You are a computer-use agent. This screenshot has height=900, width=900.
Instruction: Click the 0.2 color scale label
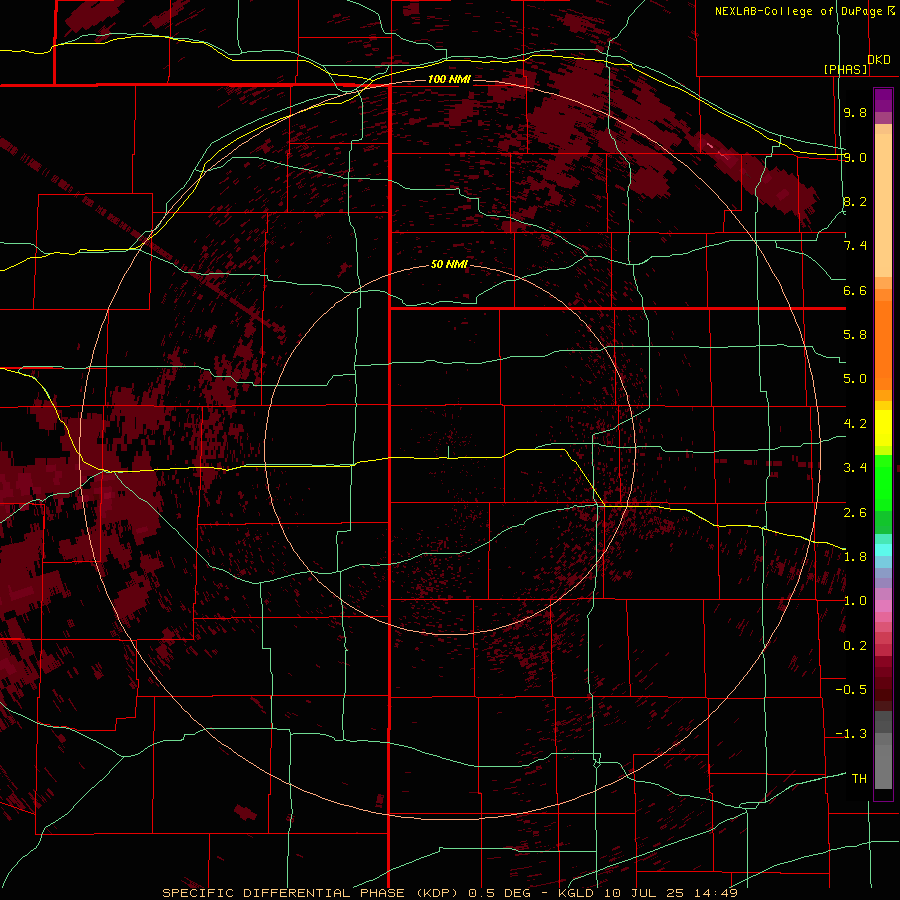click(x=855, y=646)
